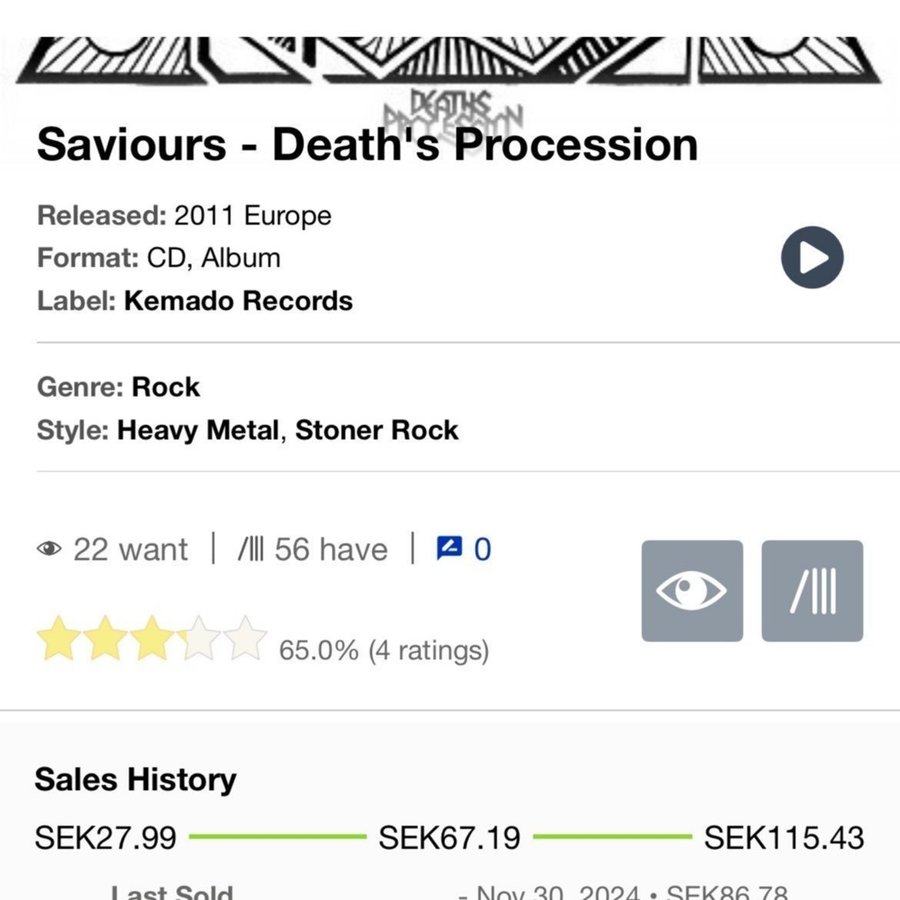The width and height of the screenshot is (900, 900).
Task: Click the median sale price SEK67.19
Action: pos(449,837)
